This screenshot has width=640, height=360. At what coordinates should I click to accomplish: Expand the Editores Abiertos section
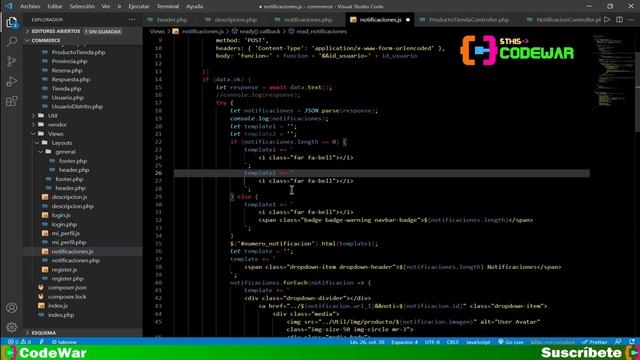pyautogui.click(x=56, y=31)
